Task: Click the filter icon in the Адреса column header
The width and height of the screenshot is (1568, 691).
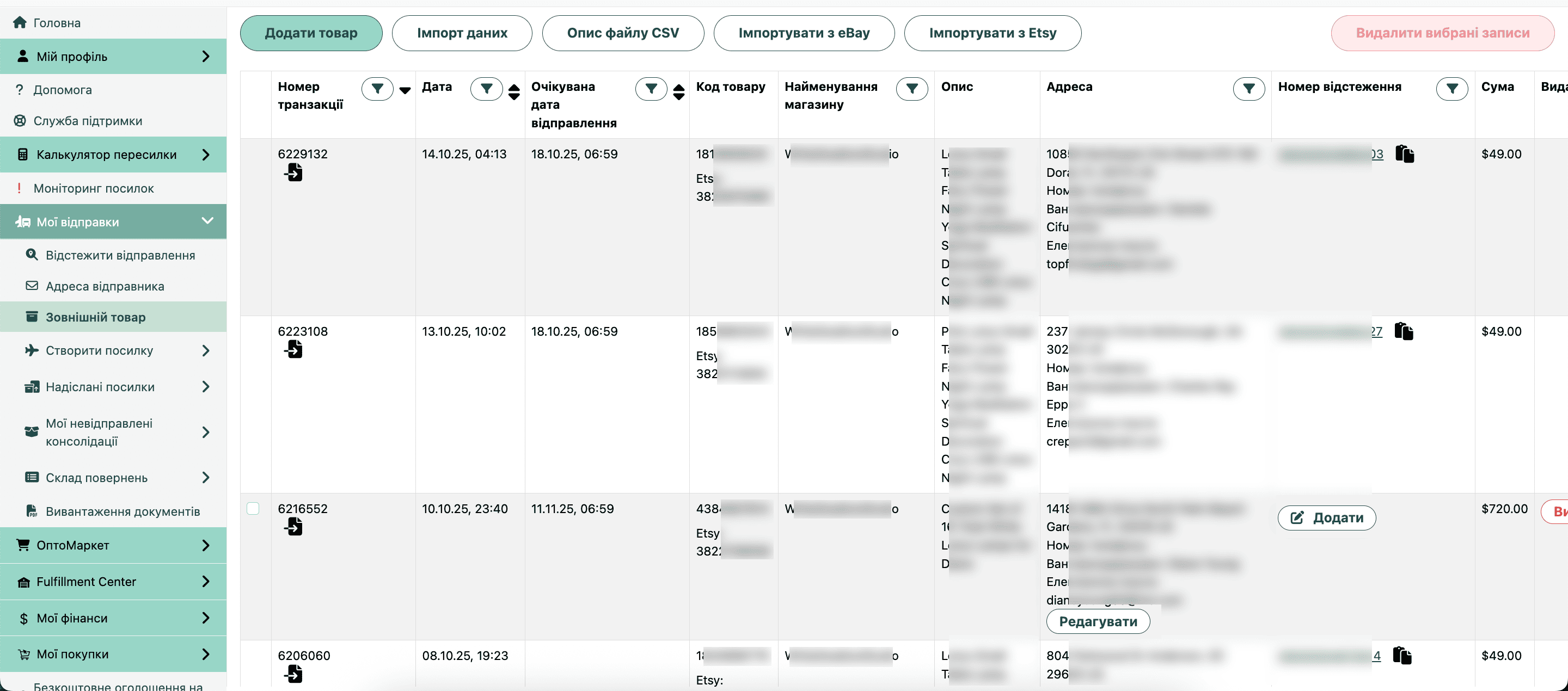Action: pos(1248,89)
